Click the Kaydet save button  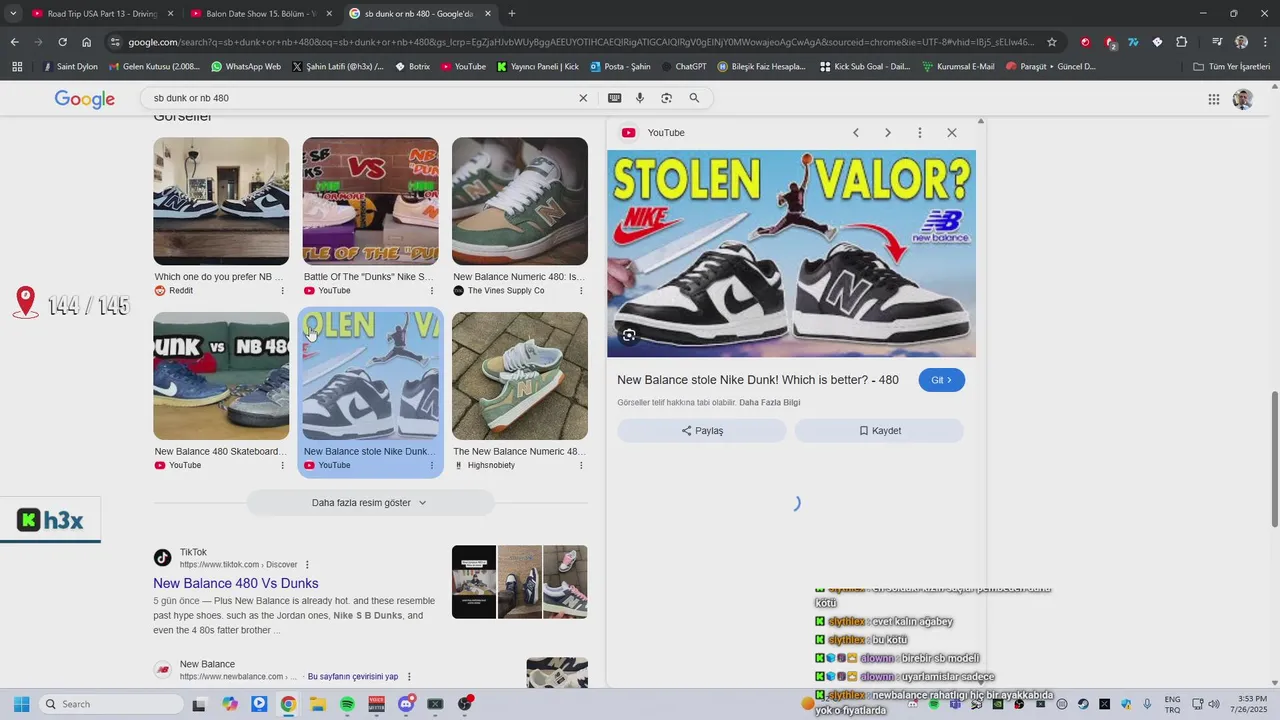(880, 431)
